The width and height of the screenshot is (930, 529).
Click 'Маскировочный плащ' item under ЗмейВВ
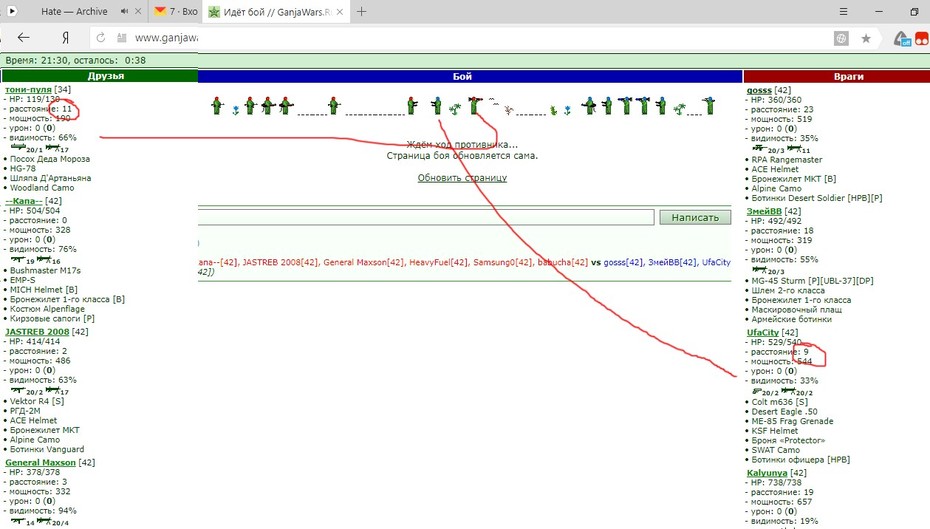796,310
